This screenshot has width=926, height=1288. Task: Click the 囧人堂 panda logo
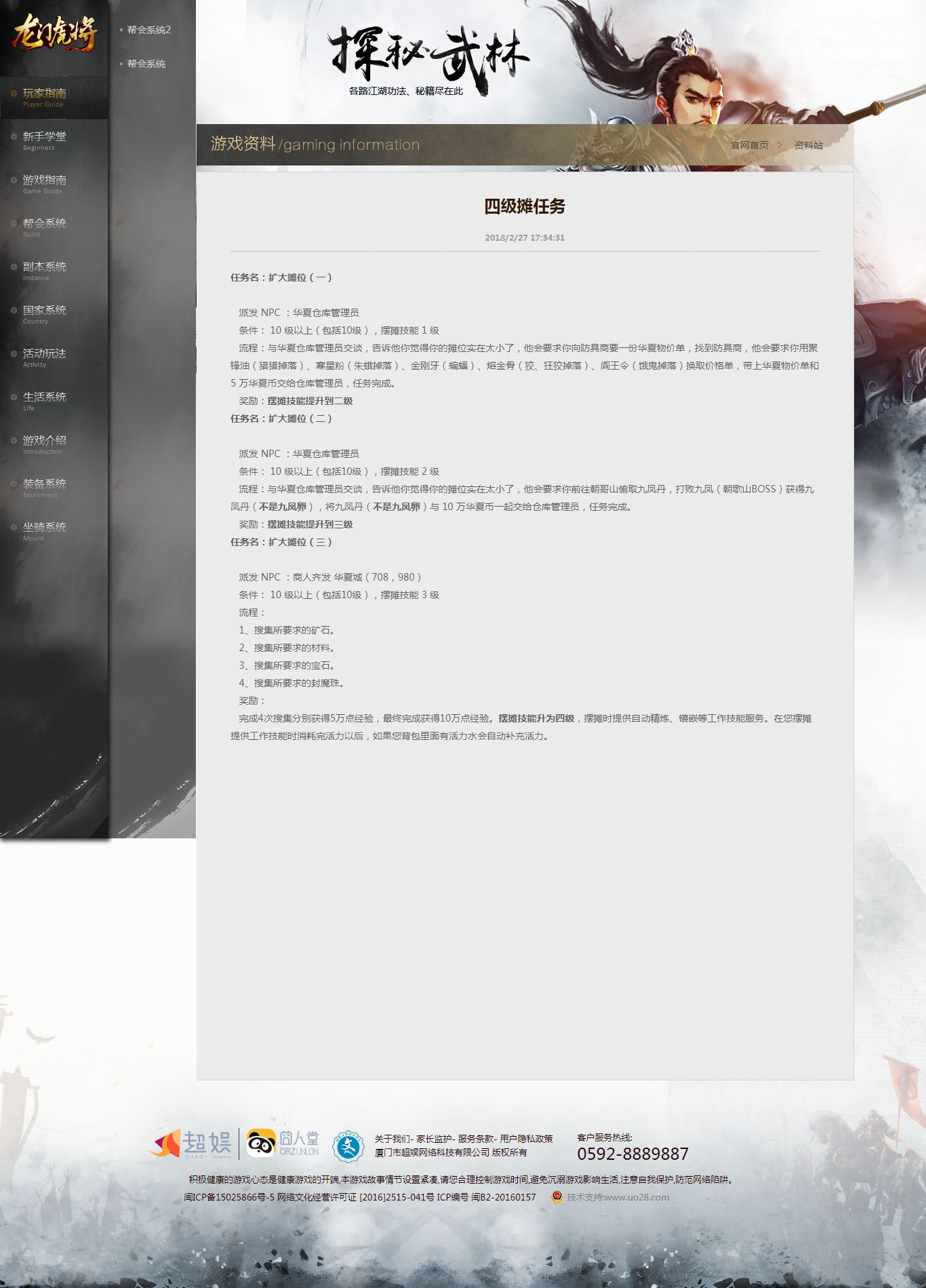(x=282, y=1143)
